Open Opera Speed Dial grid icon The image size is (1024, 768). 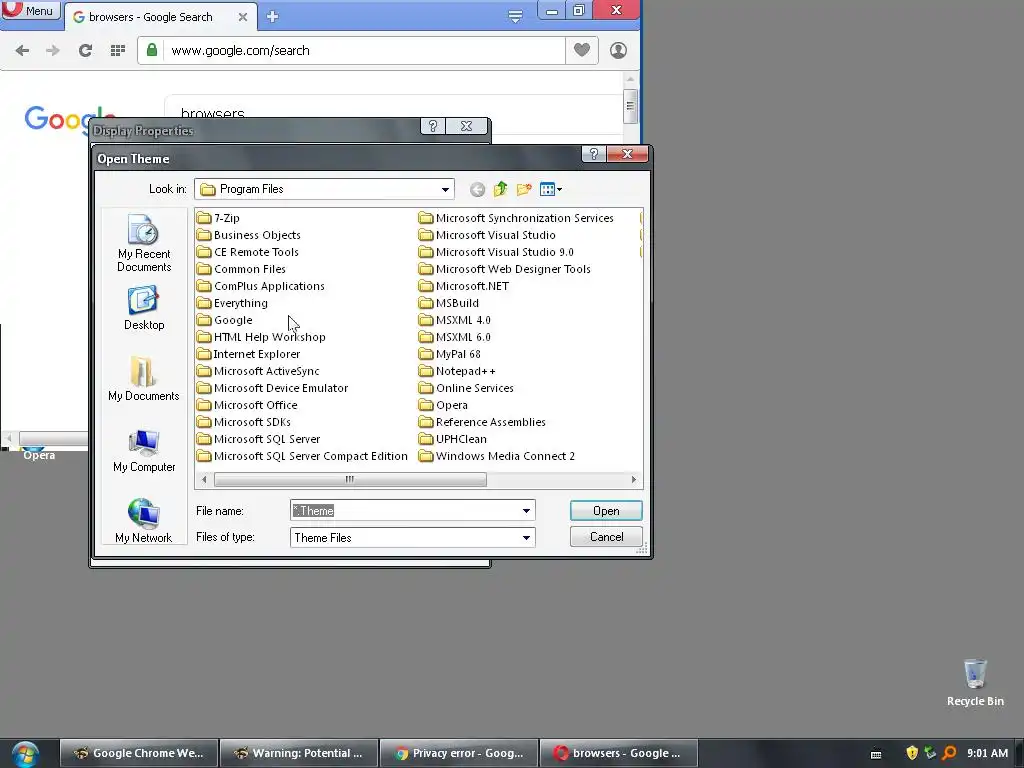click(x=118, y=50)
